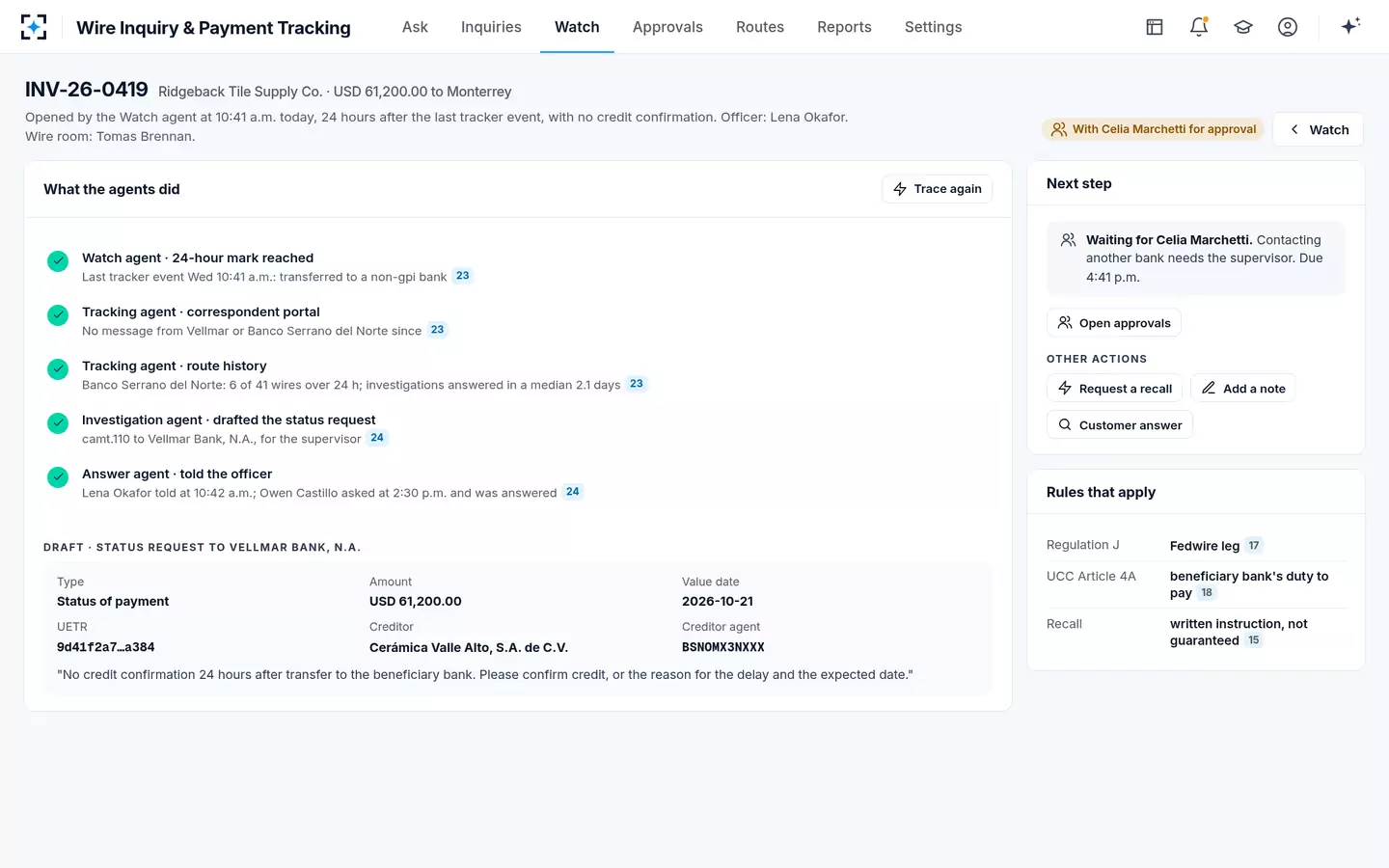Click Open approvals button
Viewport: 1389px width, 868px height.
click(x=1114, y=323)
